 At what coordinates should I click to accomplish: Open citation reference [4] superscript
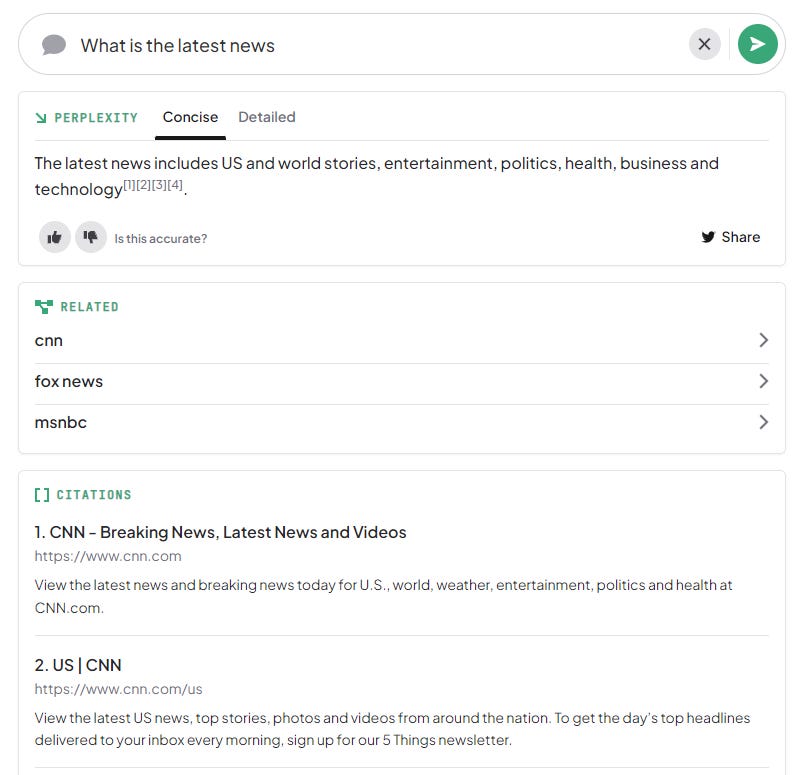(175, 185)
